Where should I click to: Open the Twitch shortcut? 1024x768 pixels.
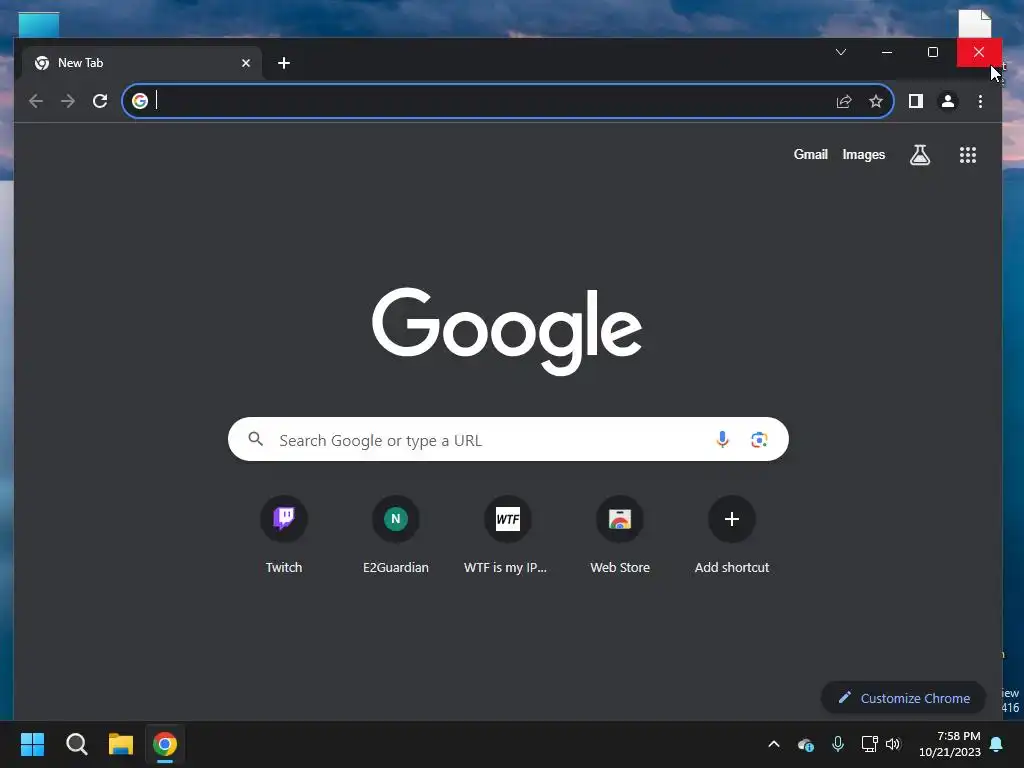point(284,534)
